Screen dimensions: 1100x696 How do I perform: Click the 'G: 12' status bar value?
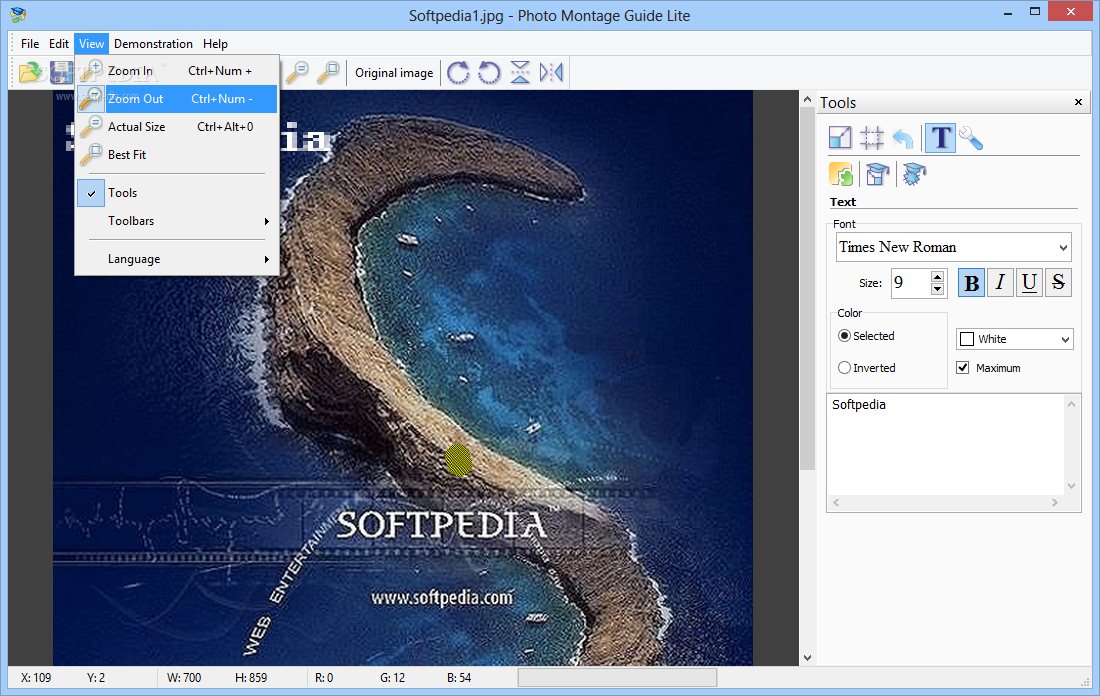pyautogui.click(x=393, y=678)
